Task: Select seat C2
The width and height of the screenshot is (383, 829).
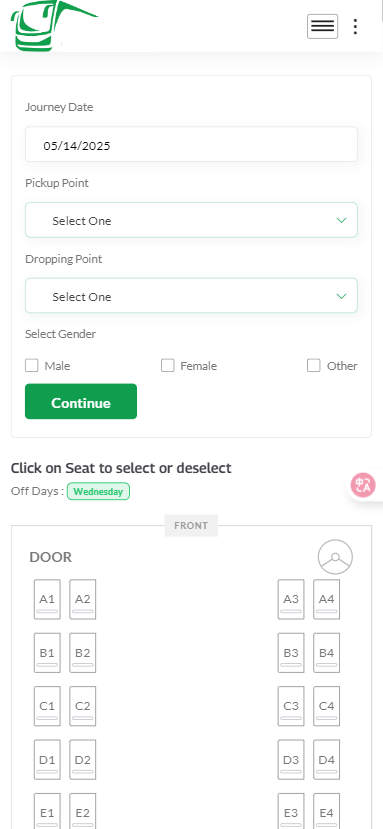Action: [83, 706]
